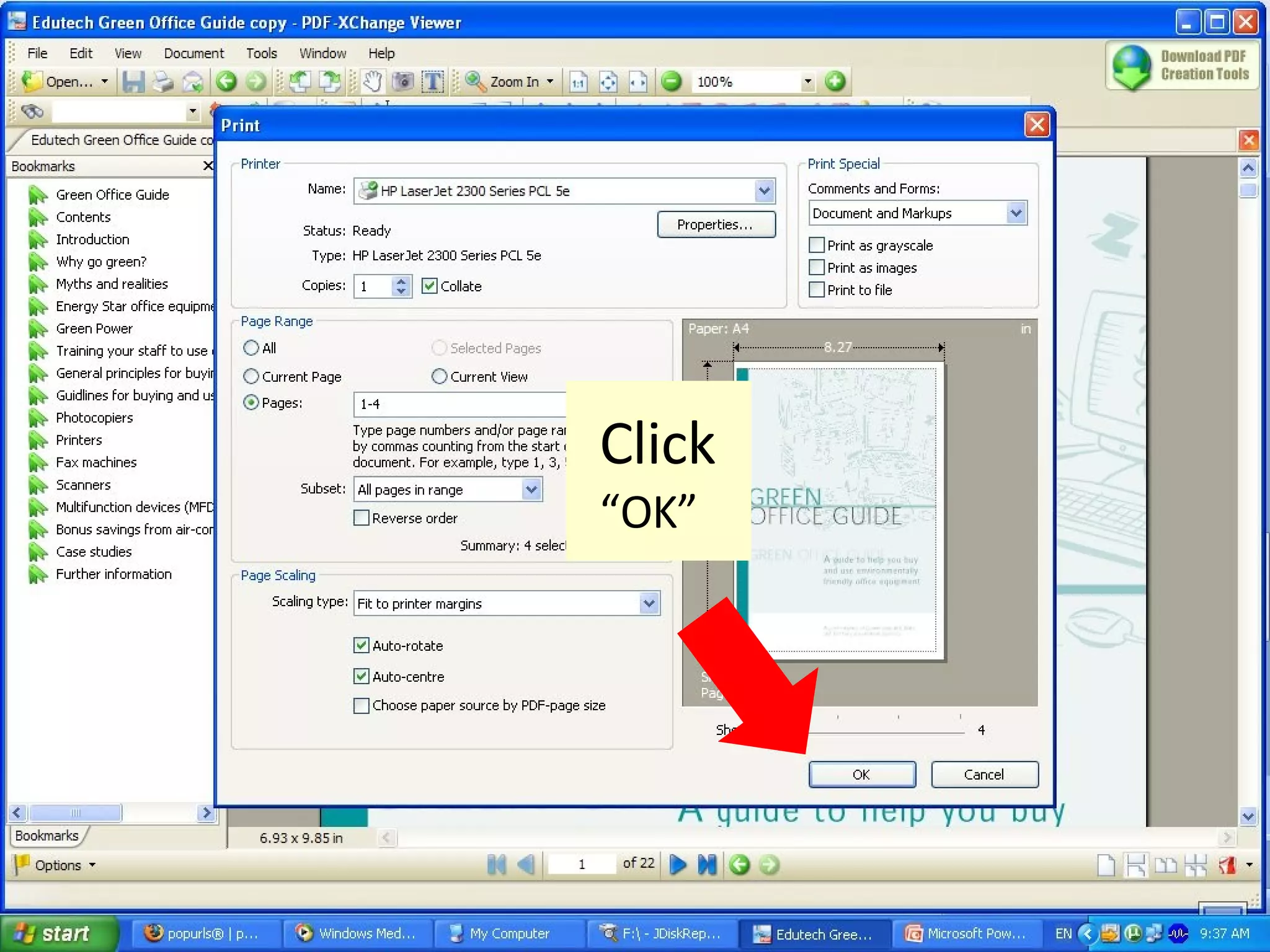The image size is (1270, 952).
Task: Open the Document menu
Action: point(193,53)
